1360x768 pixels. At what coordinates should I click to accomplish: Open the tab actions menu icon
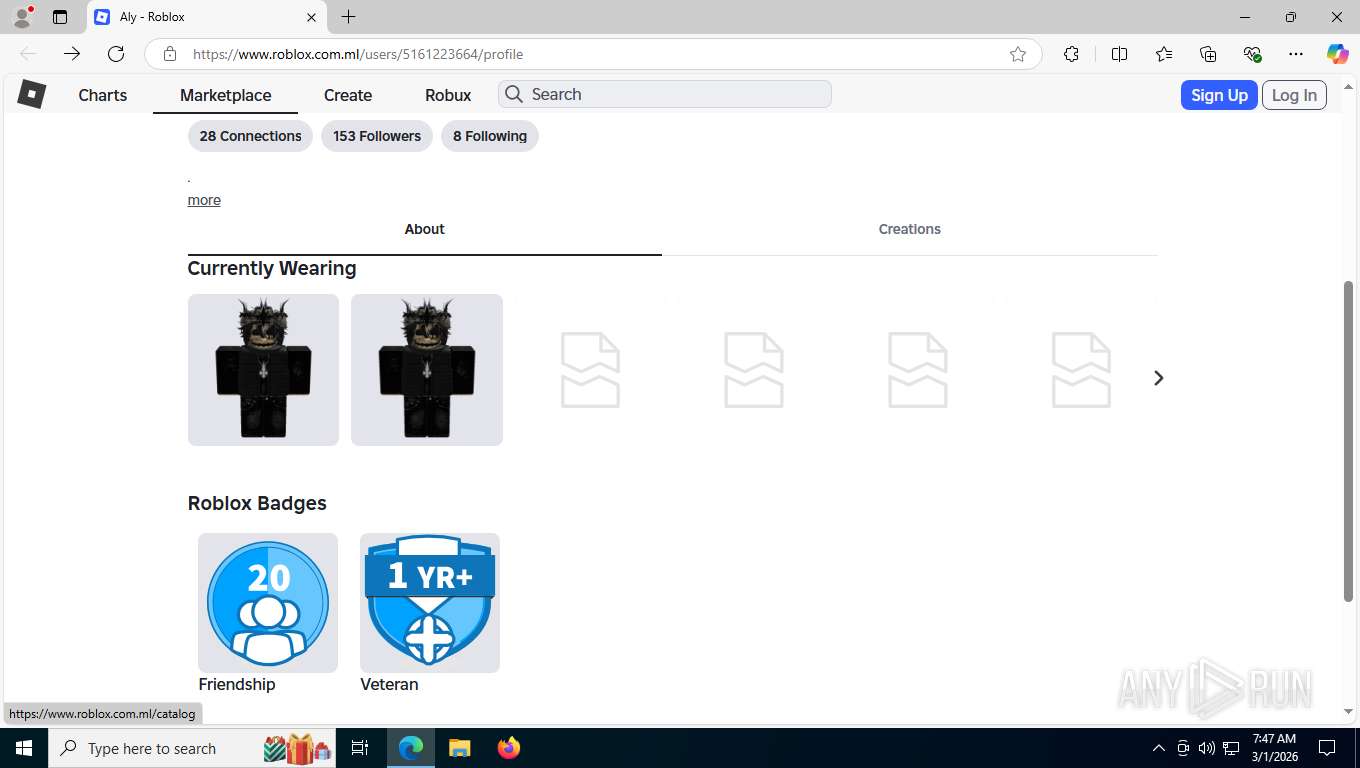click(x=60, y=17)
